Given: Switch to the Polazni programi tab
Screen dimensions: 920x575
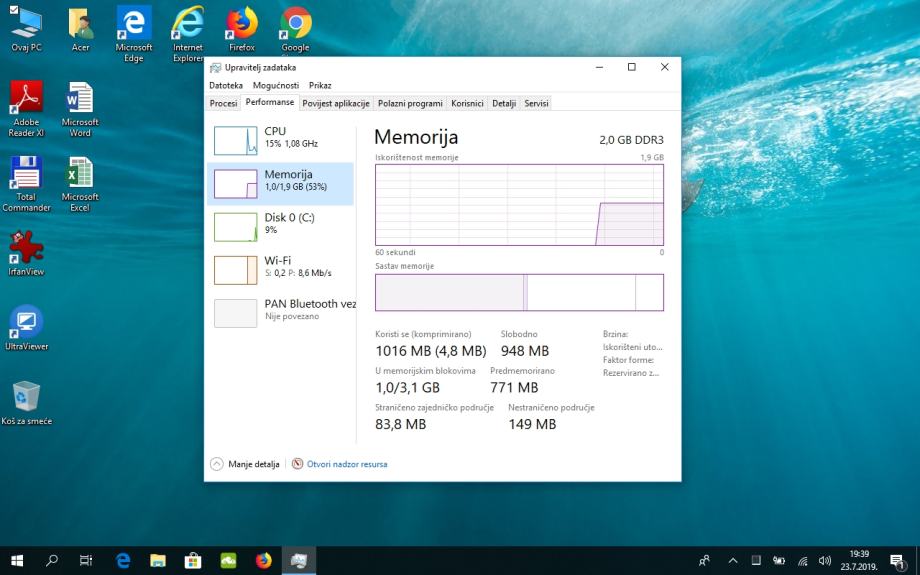Looking at the screenshot, I should pos(410,103).
